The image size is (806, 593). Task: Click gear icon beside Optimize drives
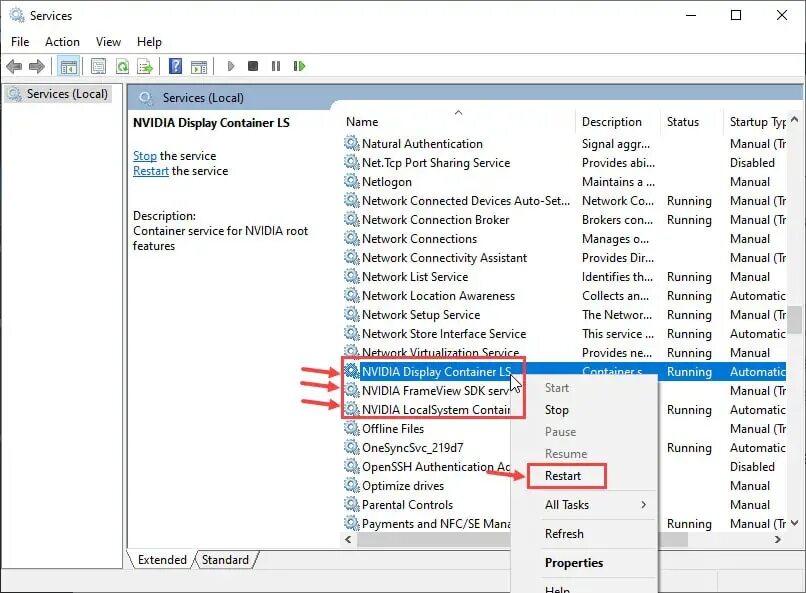pos(352,486)
